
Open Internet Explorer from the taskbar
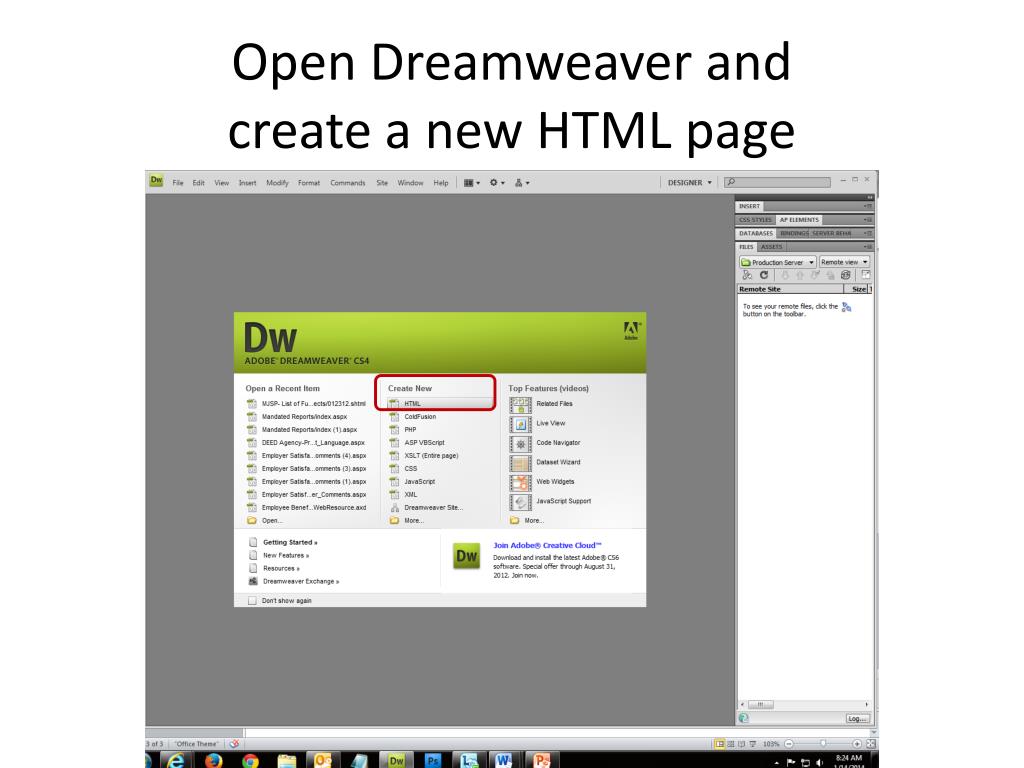pos(174,761)
